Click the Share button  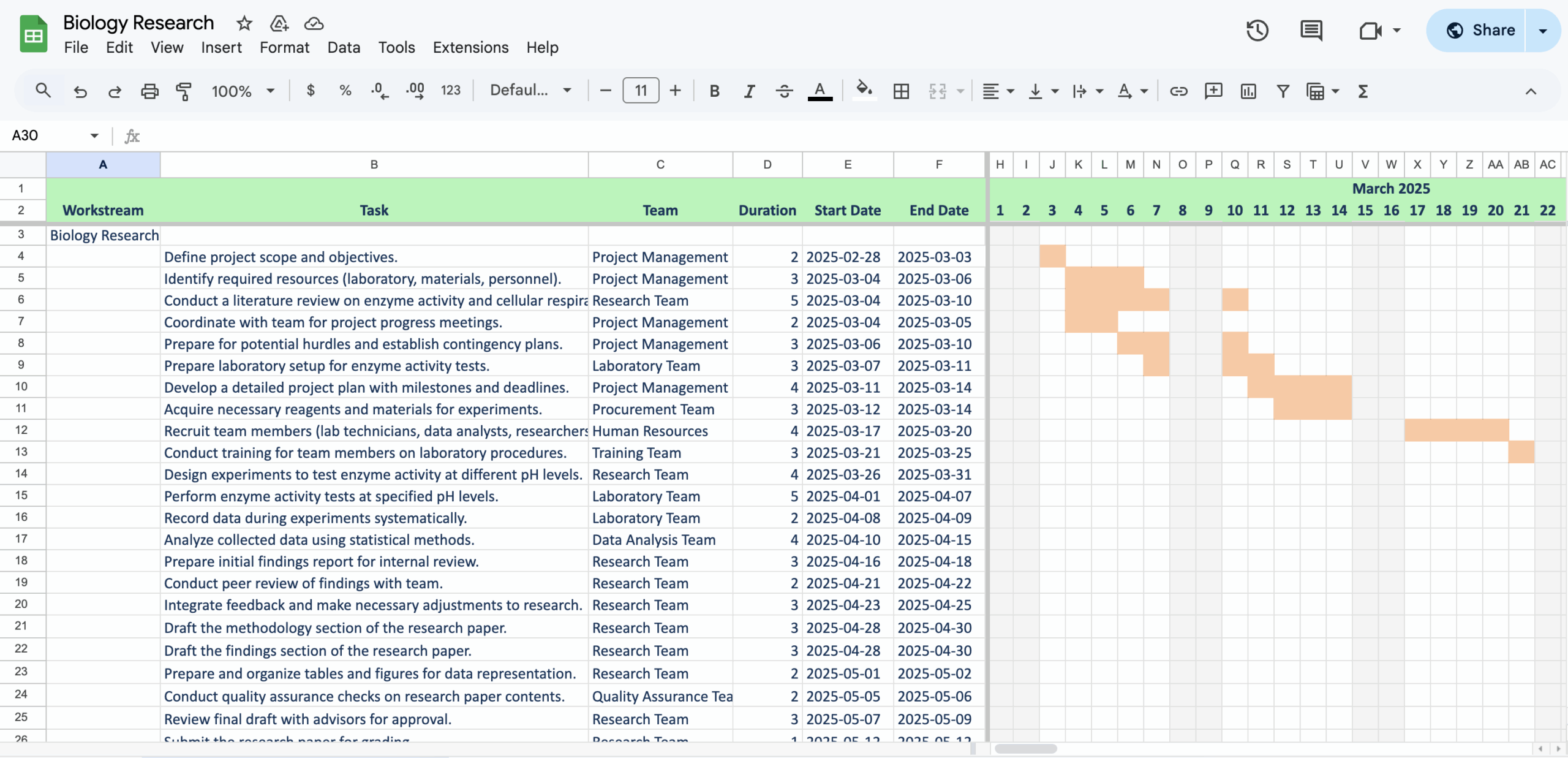pyautogui.click(x=1480, y=30)
